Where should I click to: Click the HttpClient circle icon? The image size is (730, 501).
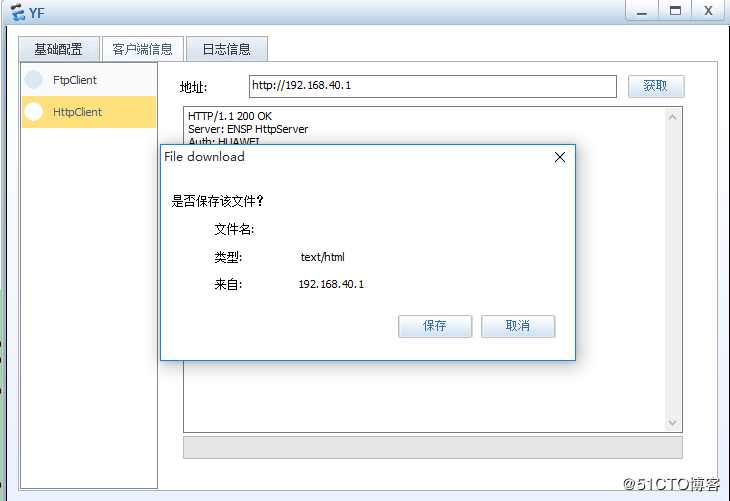(34, 112)
